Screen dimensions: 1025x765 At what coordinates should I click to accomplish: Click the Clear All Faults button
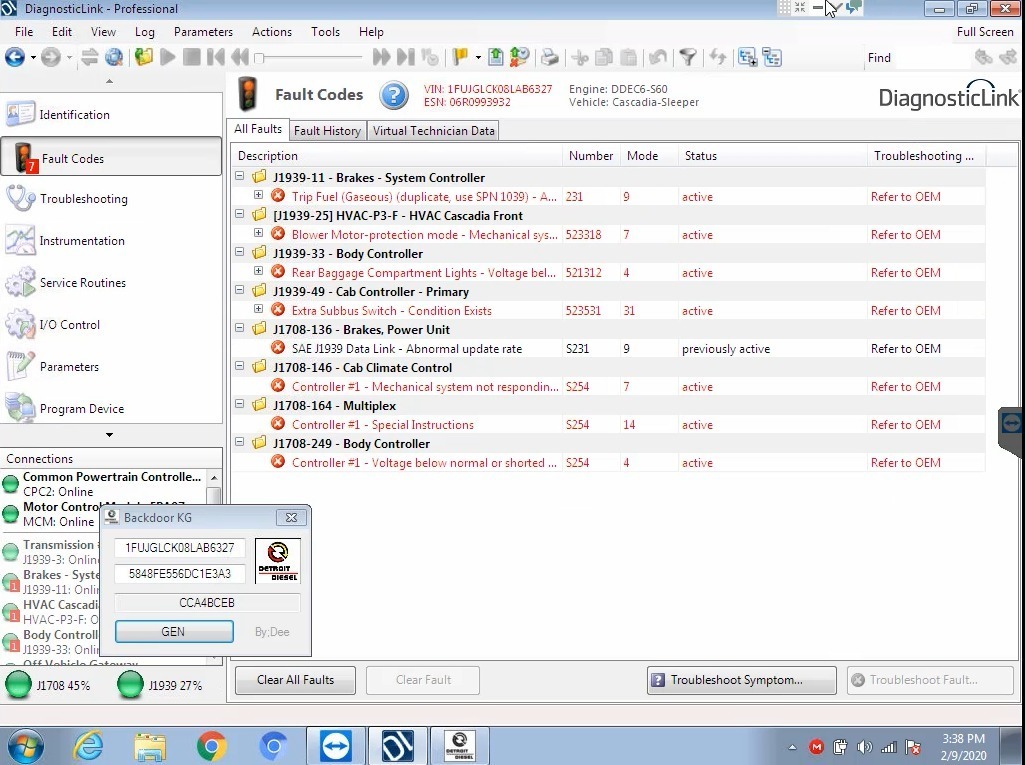[295, 680]
